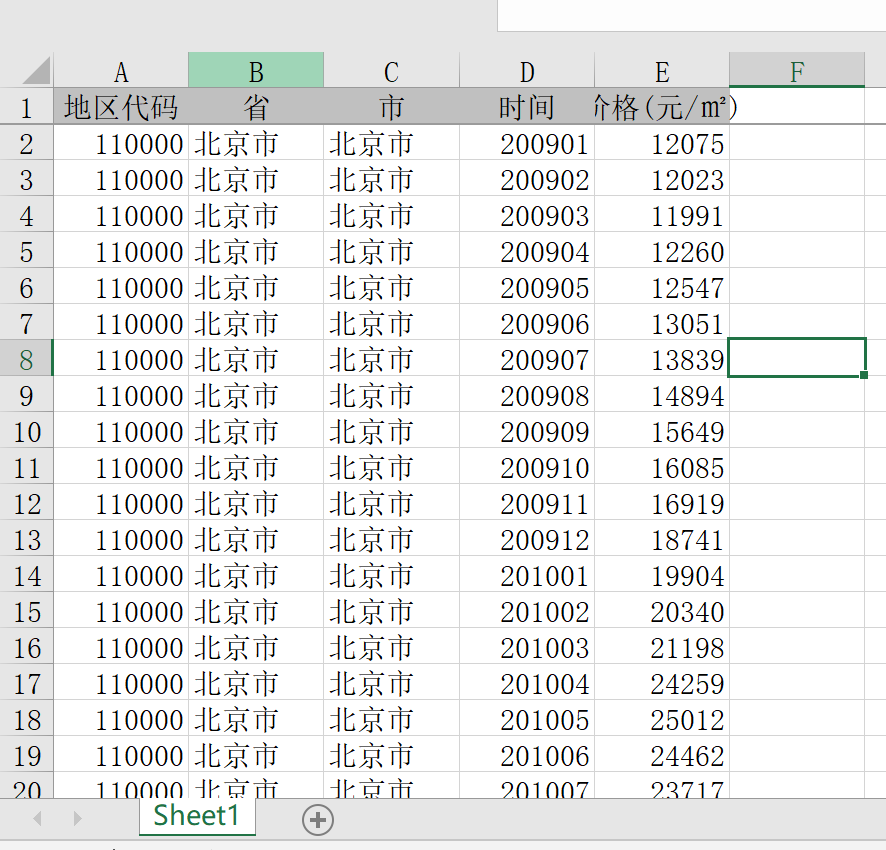Select column B header
886x850 pixels.
tap(256, 71)
